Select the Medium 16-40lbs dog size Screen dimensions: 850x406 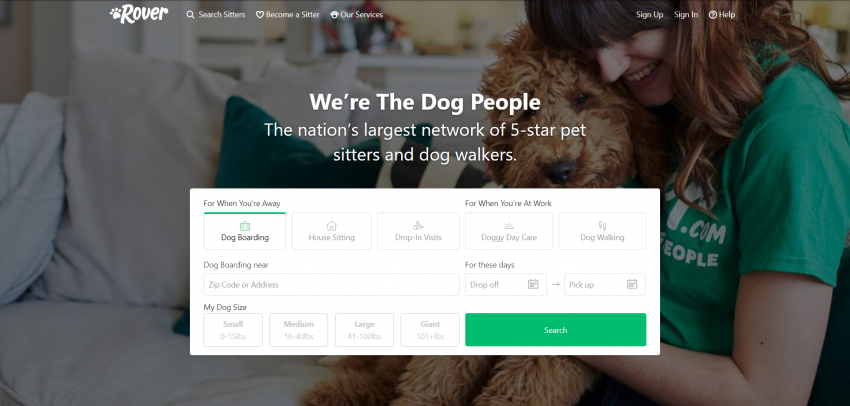point(299,330)
